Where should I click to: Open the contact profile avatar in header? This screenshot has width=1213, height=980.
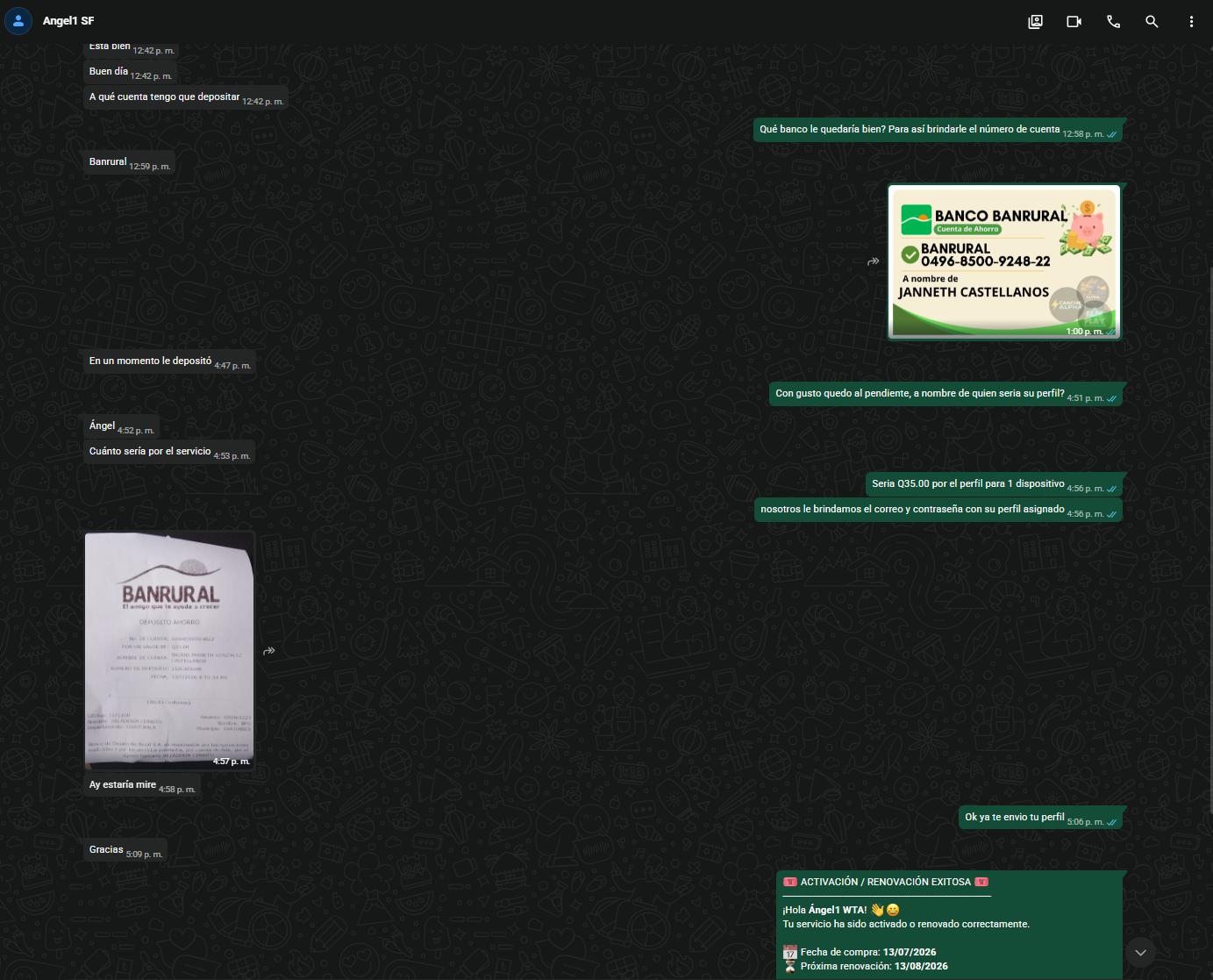click(18, 21)
